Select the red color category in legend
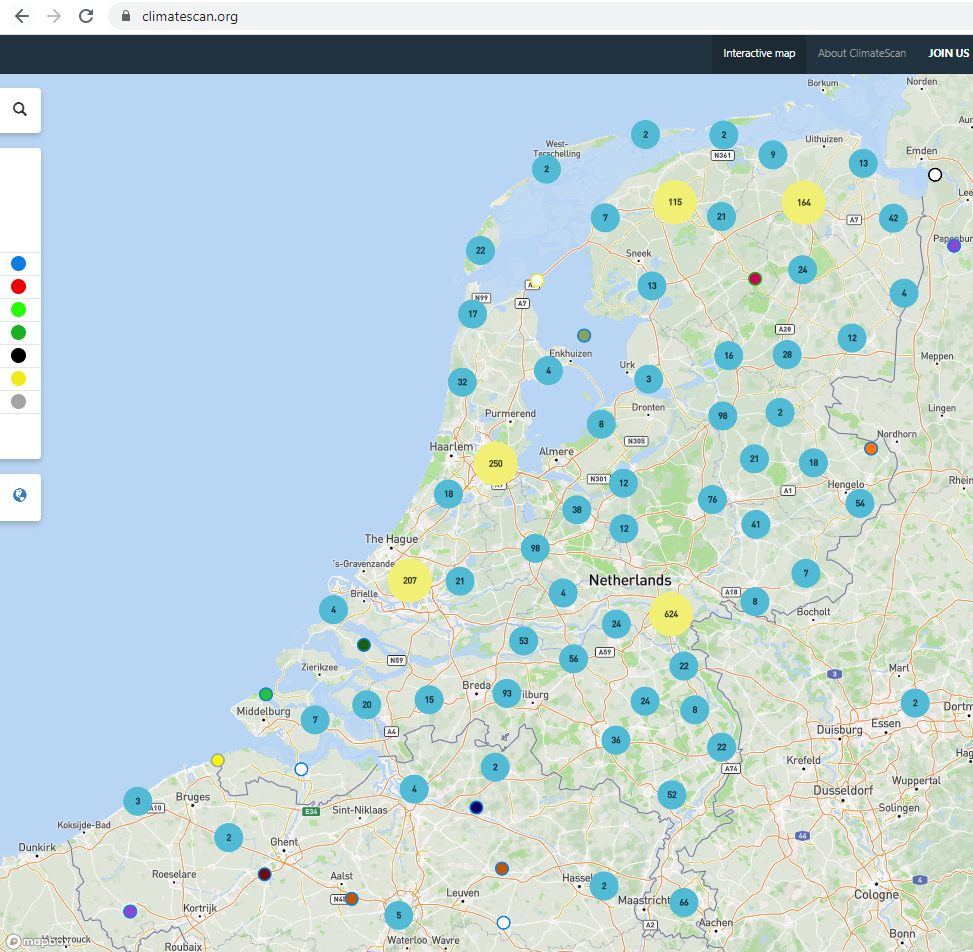 18,287
